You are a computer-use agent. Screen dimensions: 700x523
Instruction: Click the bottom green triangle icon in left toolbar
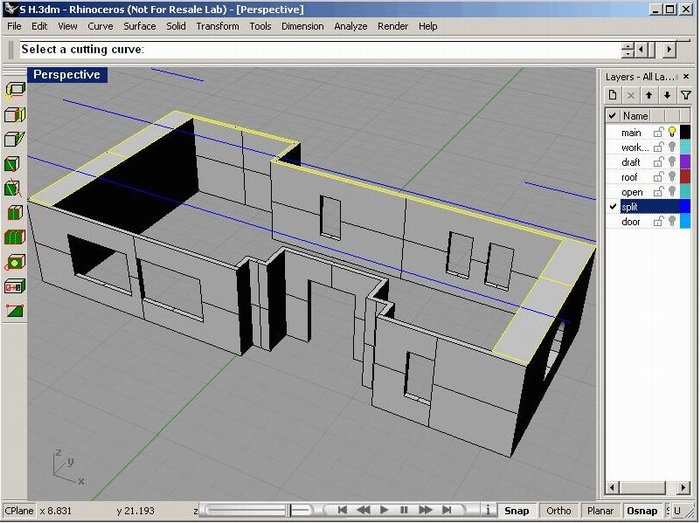tap(14, 311)
